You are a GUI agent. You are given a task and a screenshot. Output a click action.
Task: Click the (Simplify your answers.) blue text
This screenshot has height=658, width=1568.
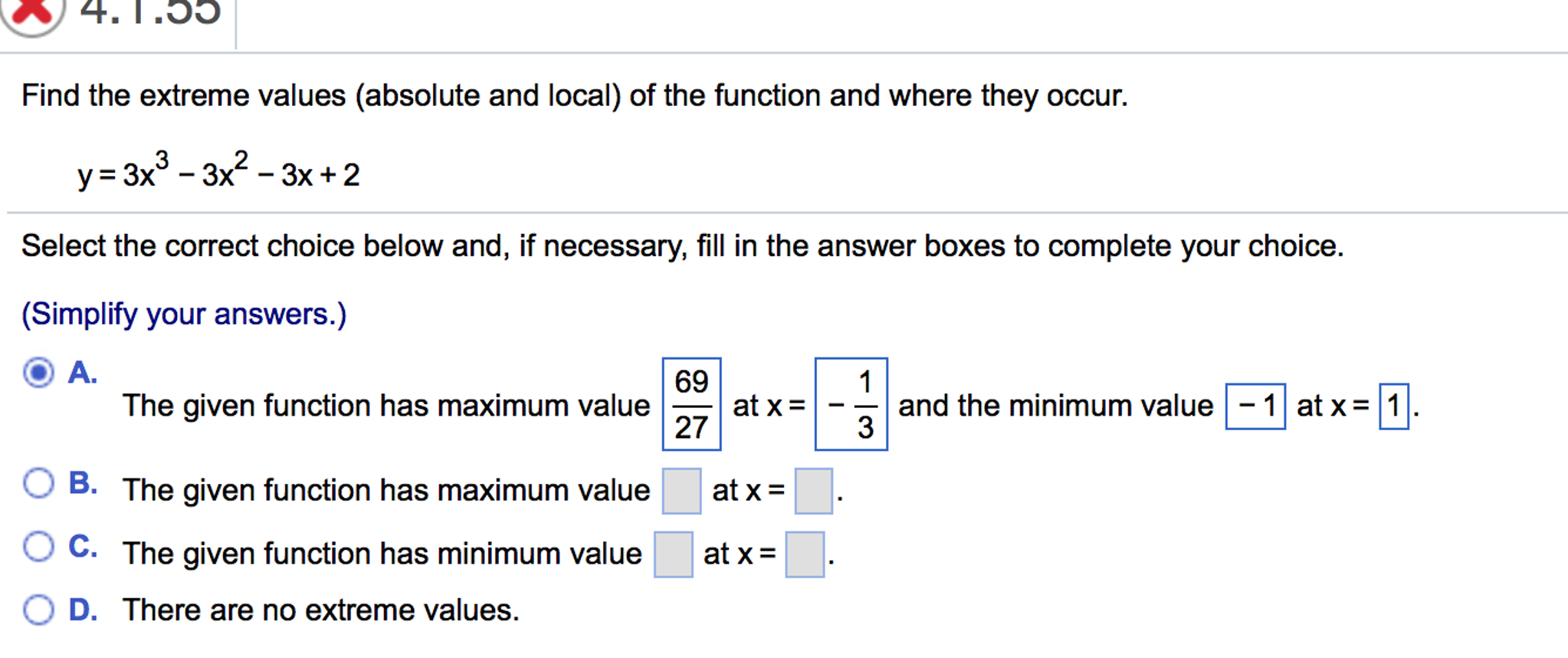pos(182,314)
